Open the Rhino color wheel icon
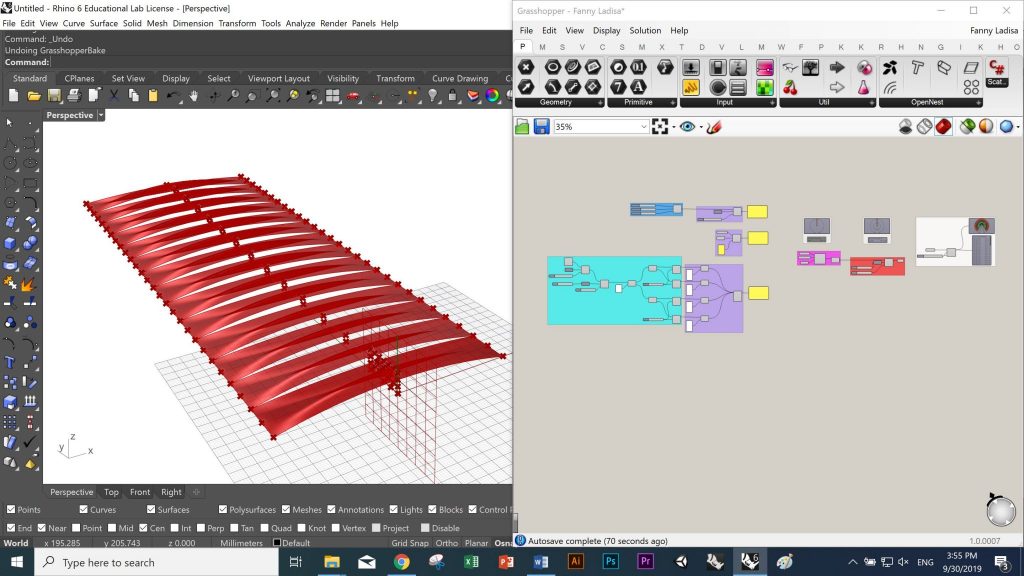Screen dimensions: 1024x576 coord(492,96)
